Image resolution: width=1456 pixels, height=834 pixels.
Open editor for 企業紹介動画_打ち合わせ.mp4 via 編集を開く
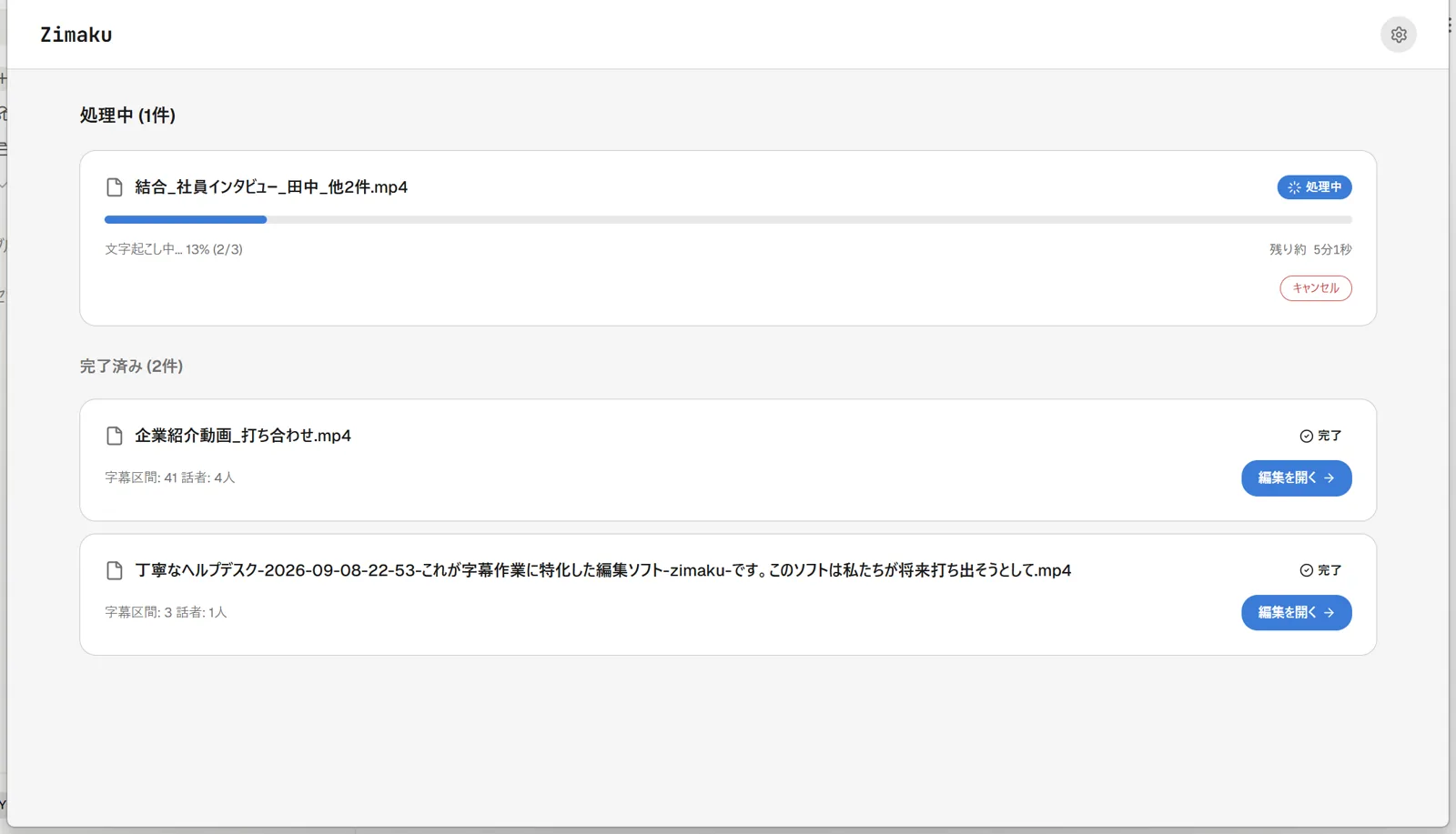[x=1296, y=478]
